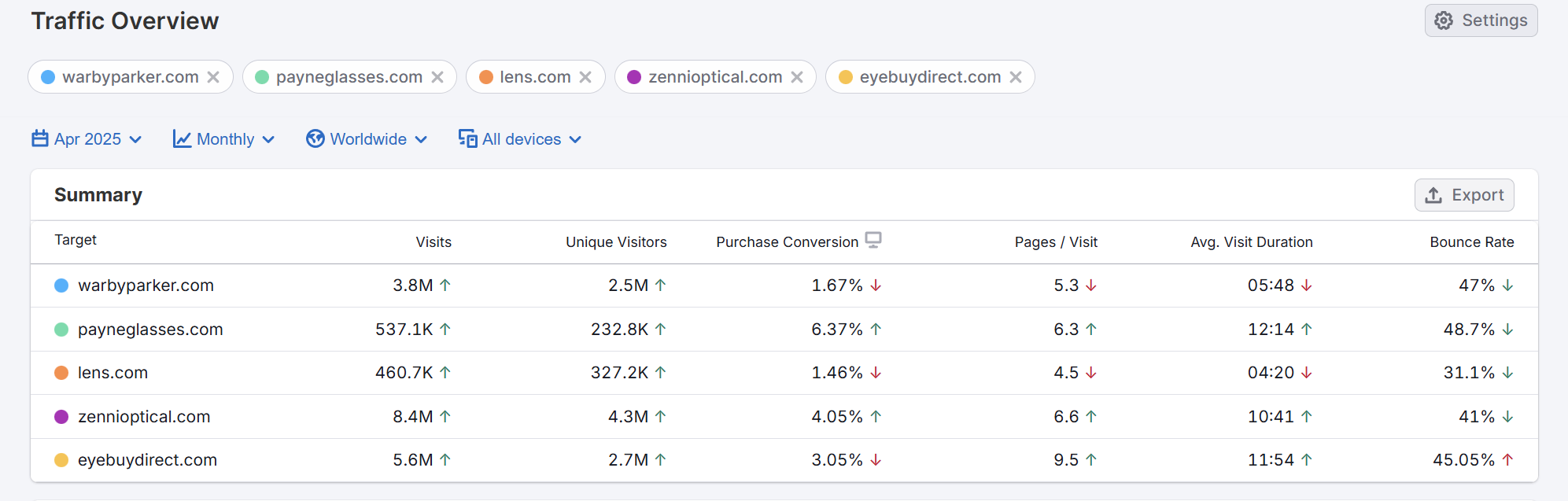Click the 460.7K visits value

point(404,373)
